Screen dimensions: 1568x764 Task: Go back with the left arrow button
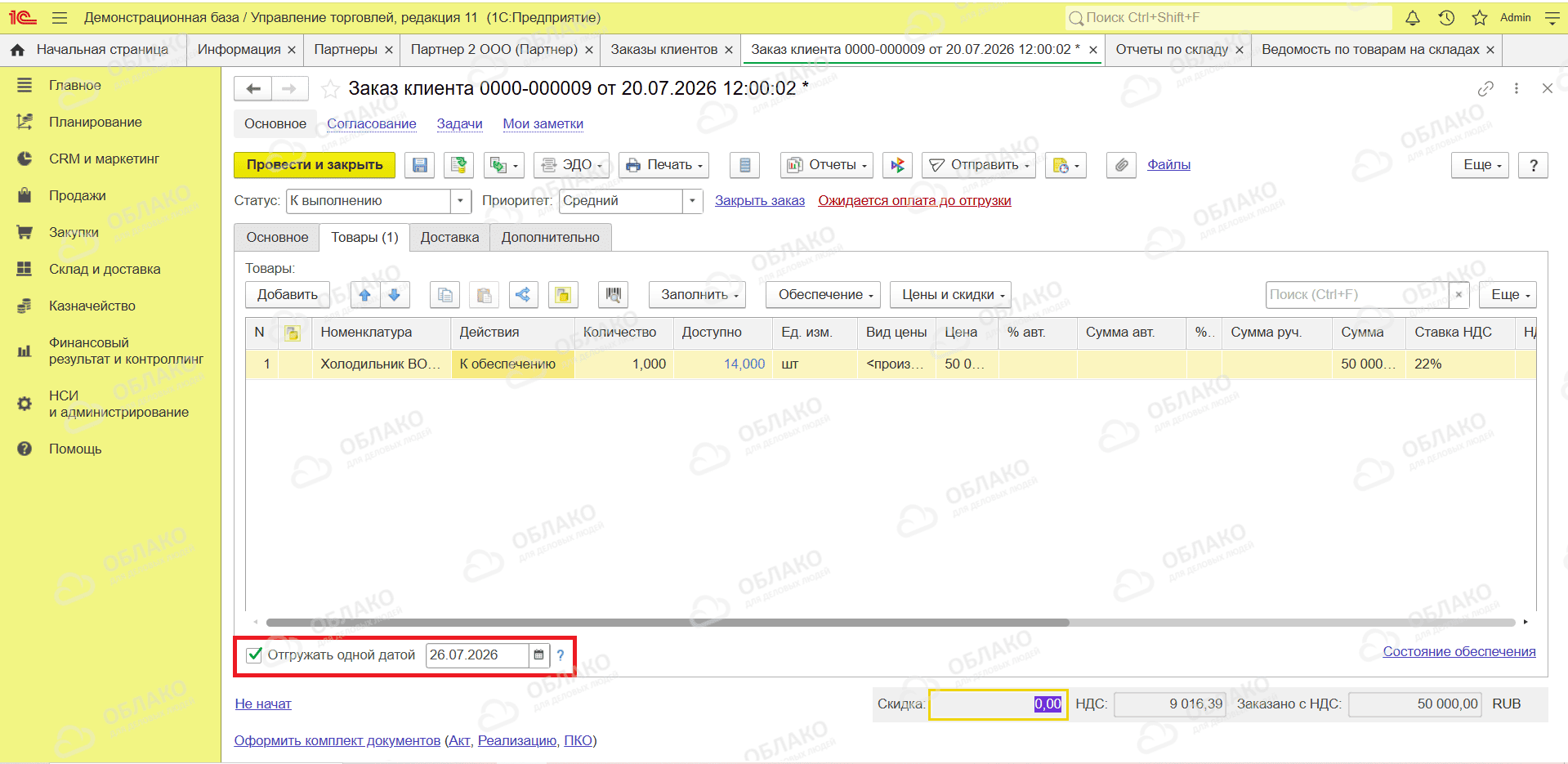coord(253,88)
